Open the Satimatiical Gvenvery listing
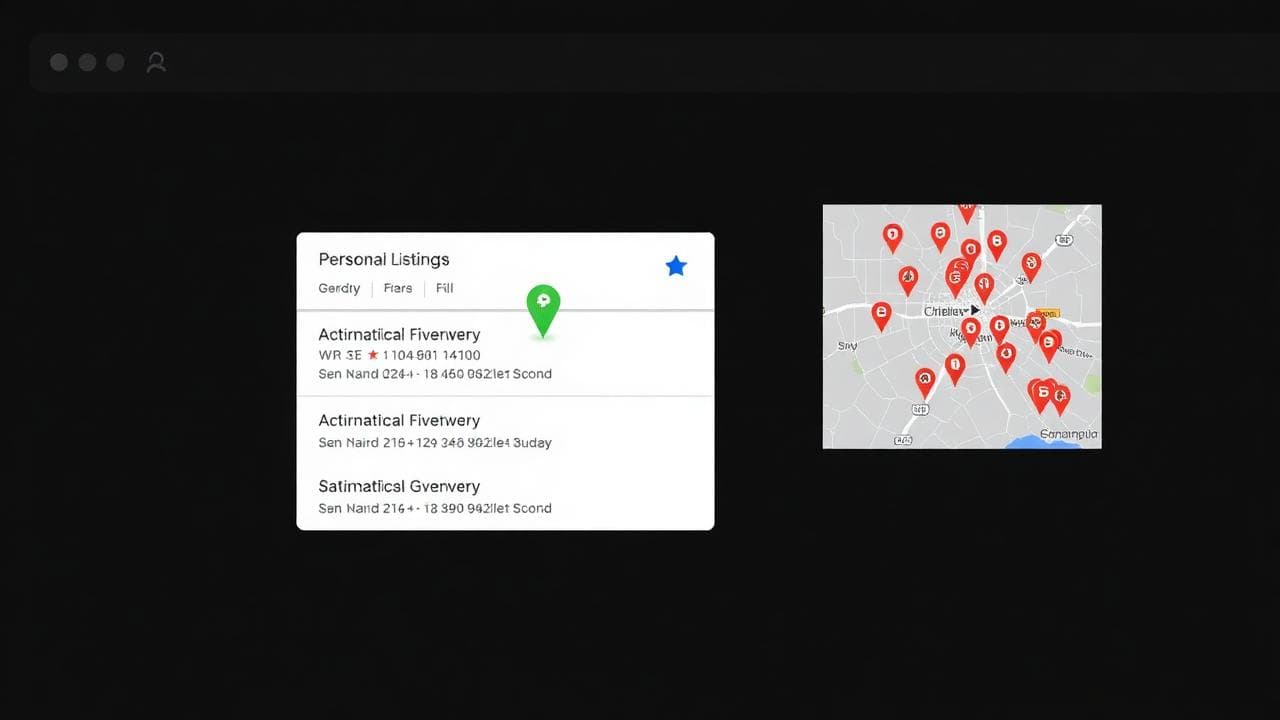The width and height of the screenshot is (1280, 720). click(505, 496)
